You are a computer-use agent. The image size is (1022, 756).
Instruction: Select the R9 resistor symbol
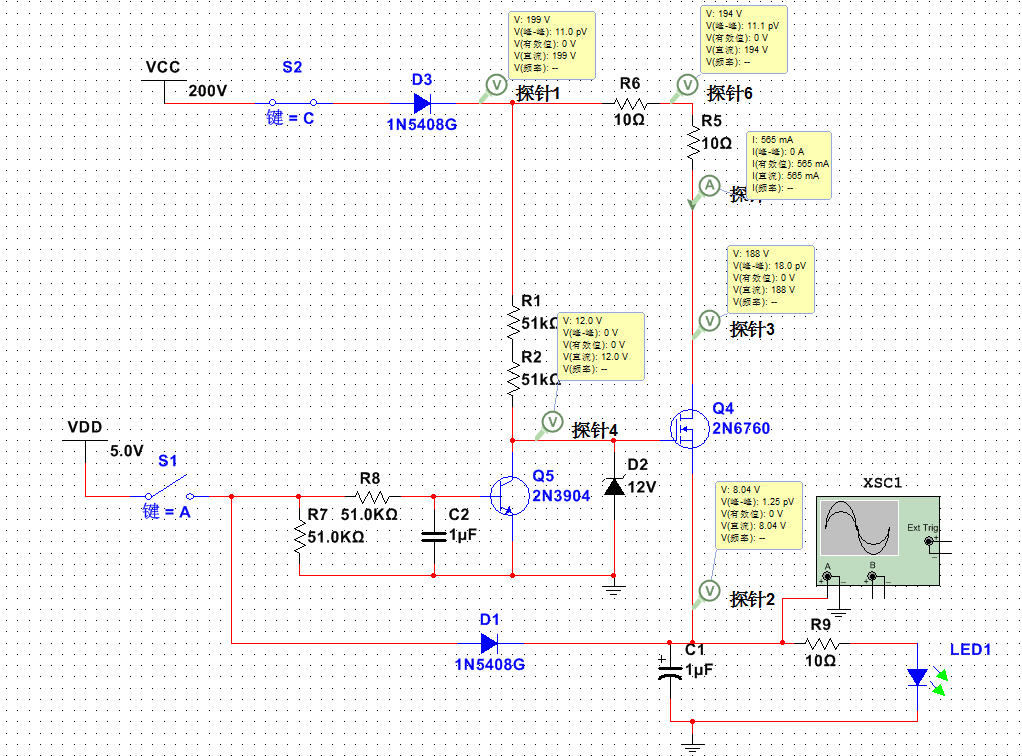point(823,644)
